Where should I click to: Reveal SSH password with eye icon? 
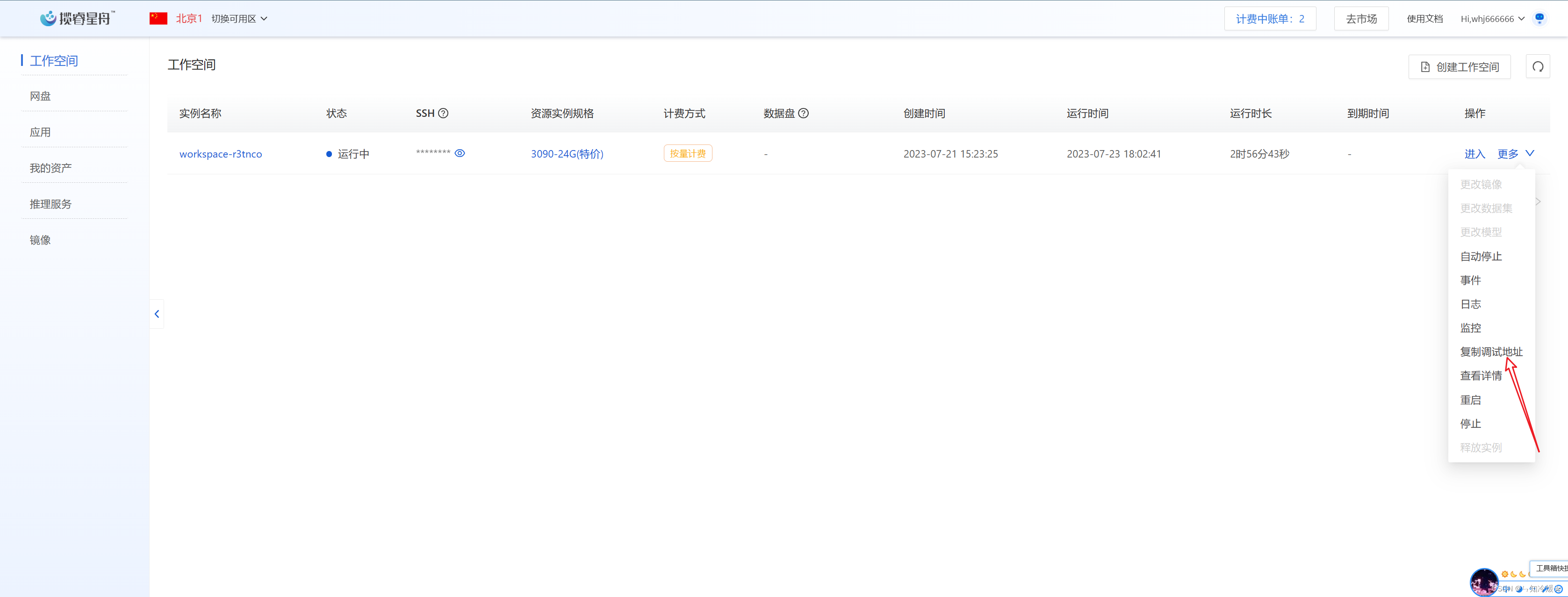pos(460,153)
